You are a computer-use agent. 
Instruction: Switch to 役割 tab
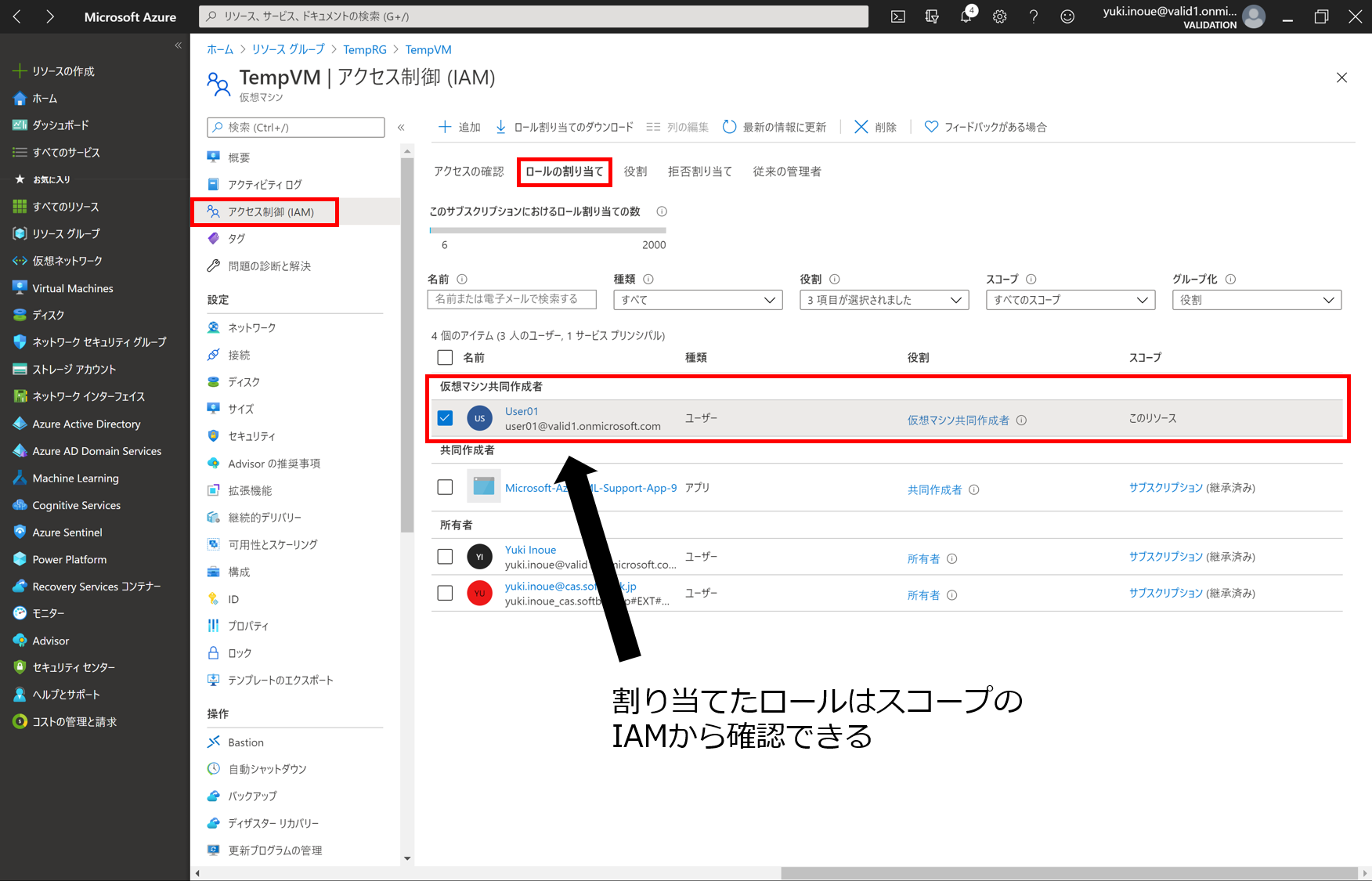pos(635,172)
